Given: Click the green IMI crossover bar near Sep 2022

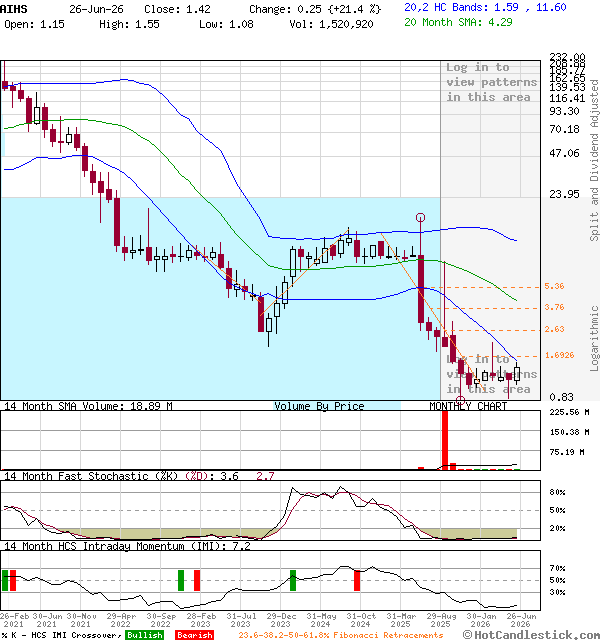Looking at the screenshot, I should (x=181, y=580).
